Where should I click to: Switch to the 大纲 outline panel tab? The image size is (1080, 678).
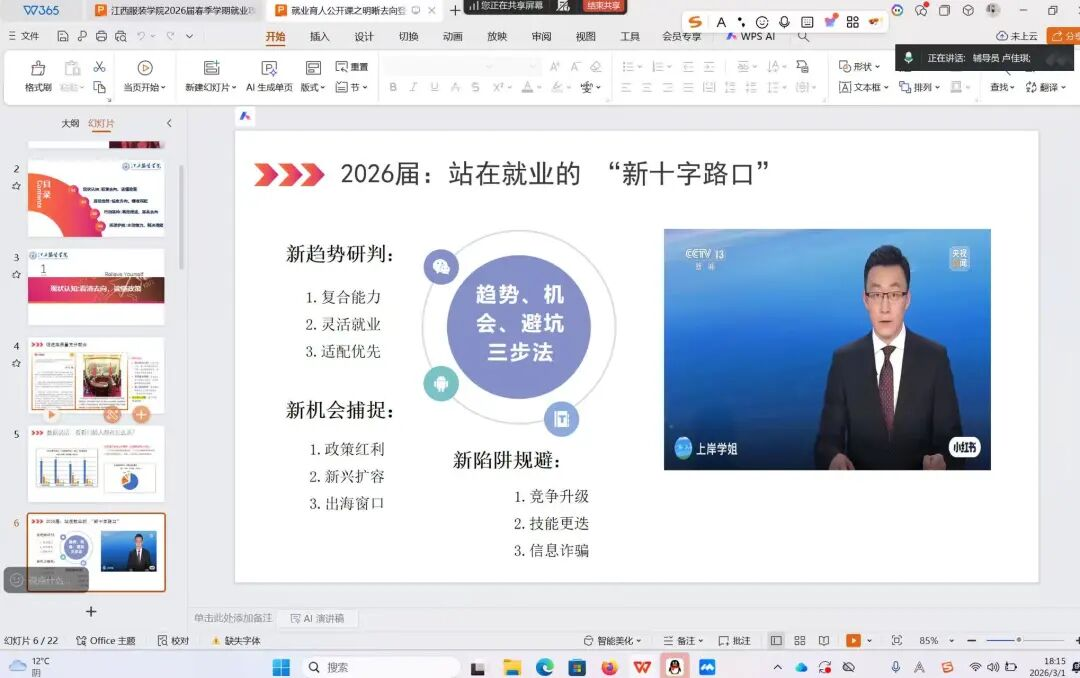click(x=70, y=123)
